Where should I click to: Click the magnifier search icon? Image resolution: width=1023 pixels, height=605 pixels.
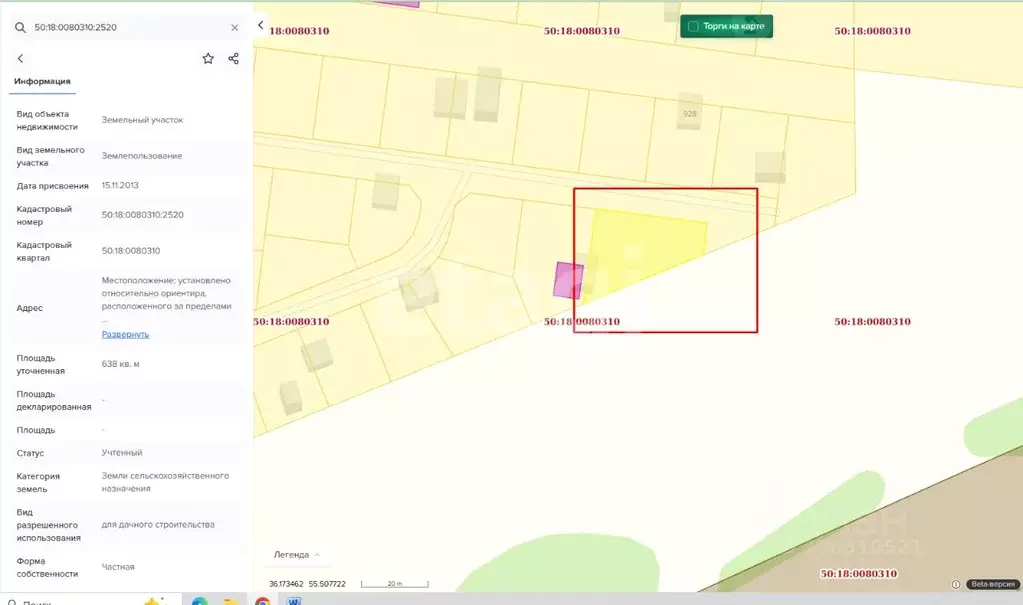[20, 28]
